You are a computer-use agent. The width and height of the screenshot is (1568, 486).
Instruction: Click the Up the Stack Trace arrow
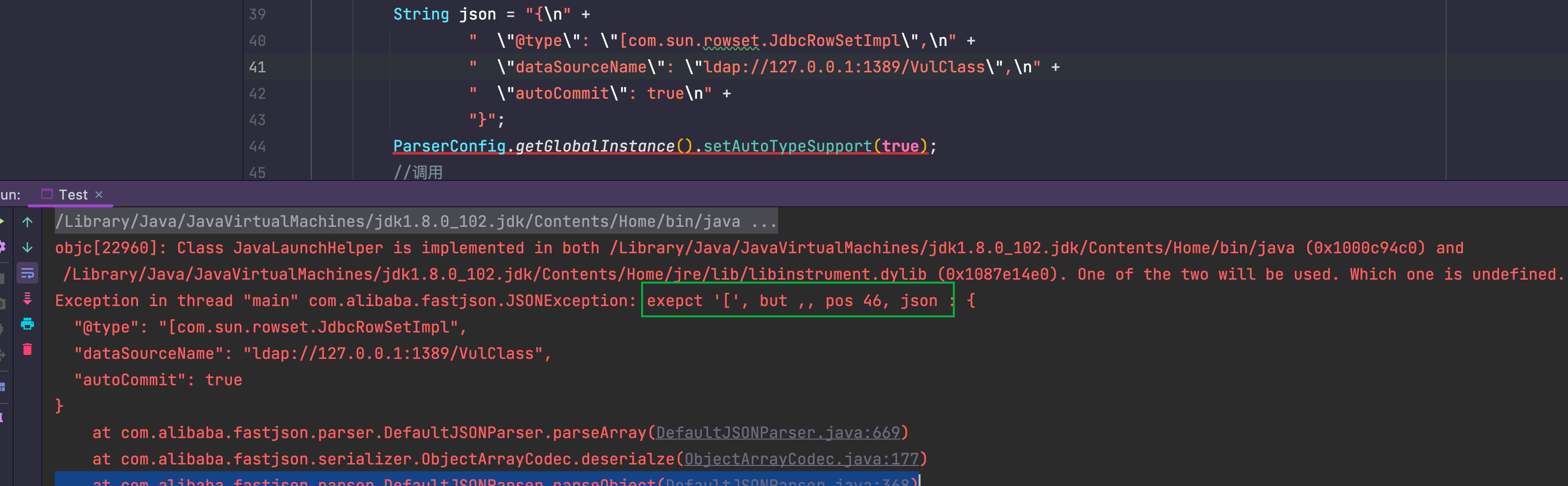click(27, 222)
